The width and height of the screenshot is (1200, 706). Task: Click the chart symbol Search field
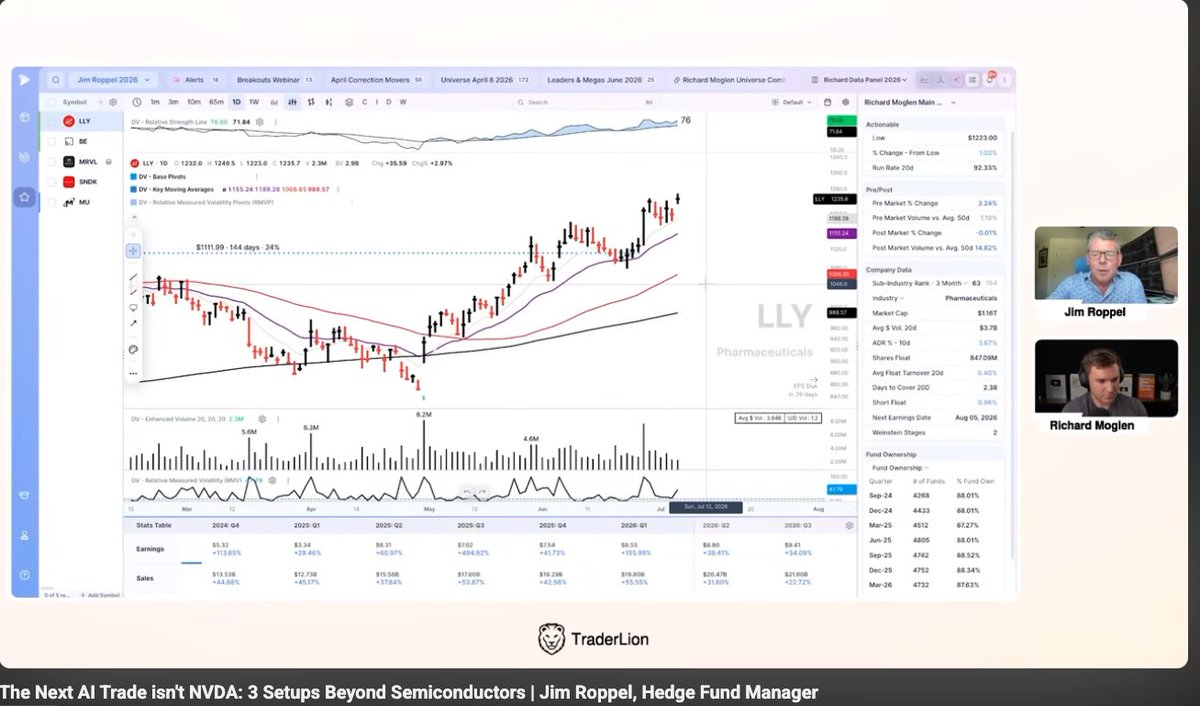coord(585,102)
